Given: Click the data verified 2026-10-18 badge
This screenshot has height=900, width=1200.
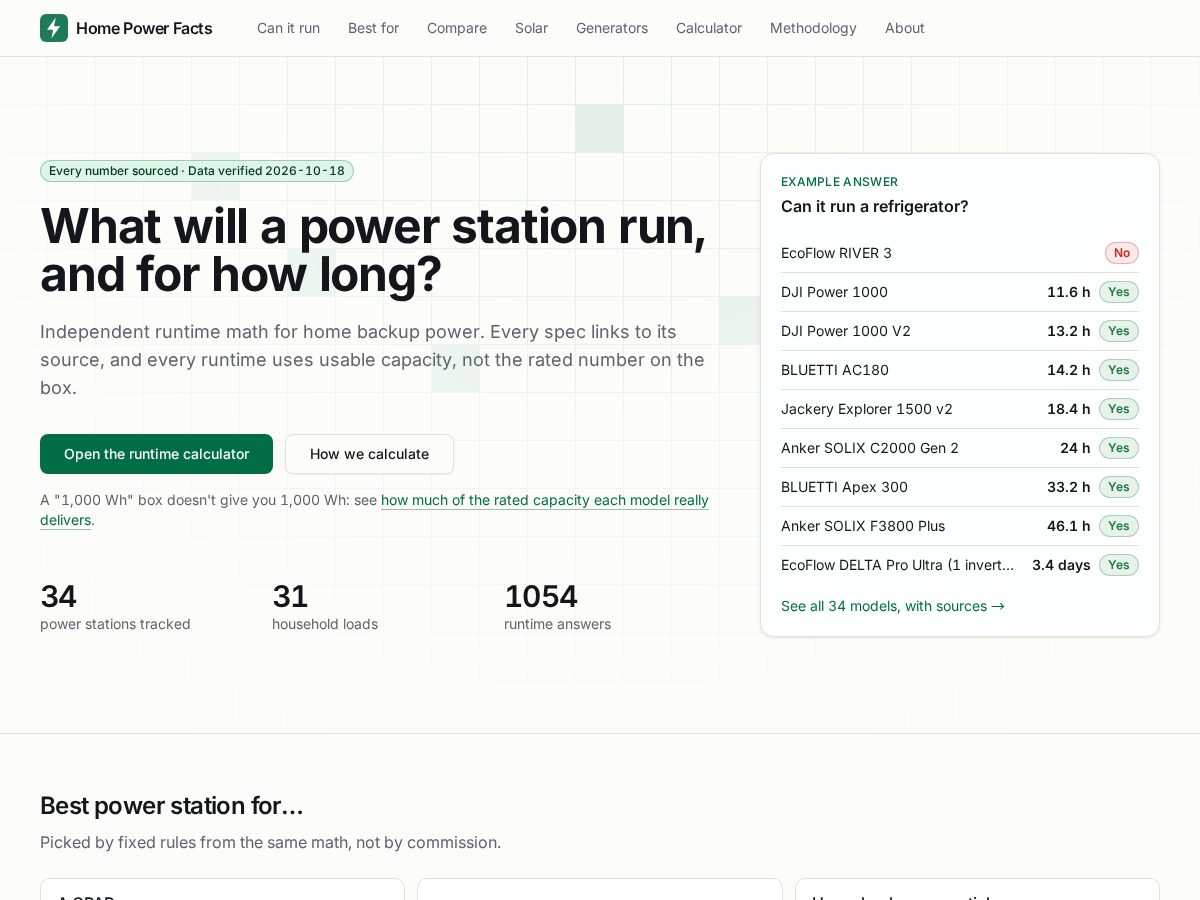Looking at the screenshot, I should pos(197,171).
